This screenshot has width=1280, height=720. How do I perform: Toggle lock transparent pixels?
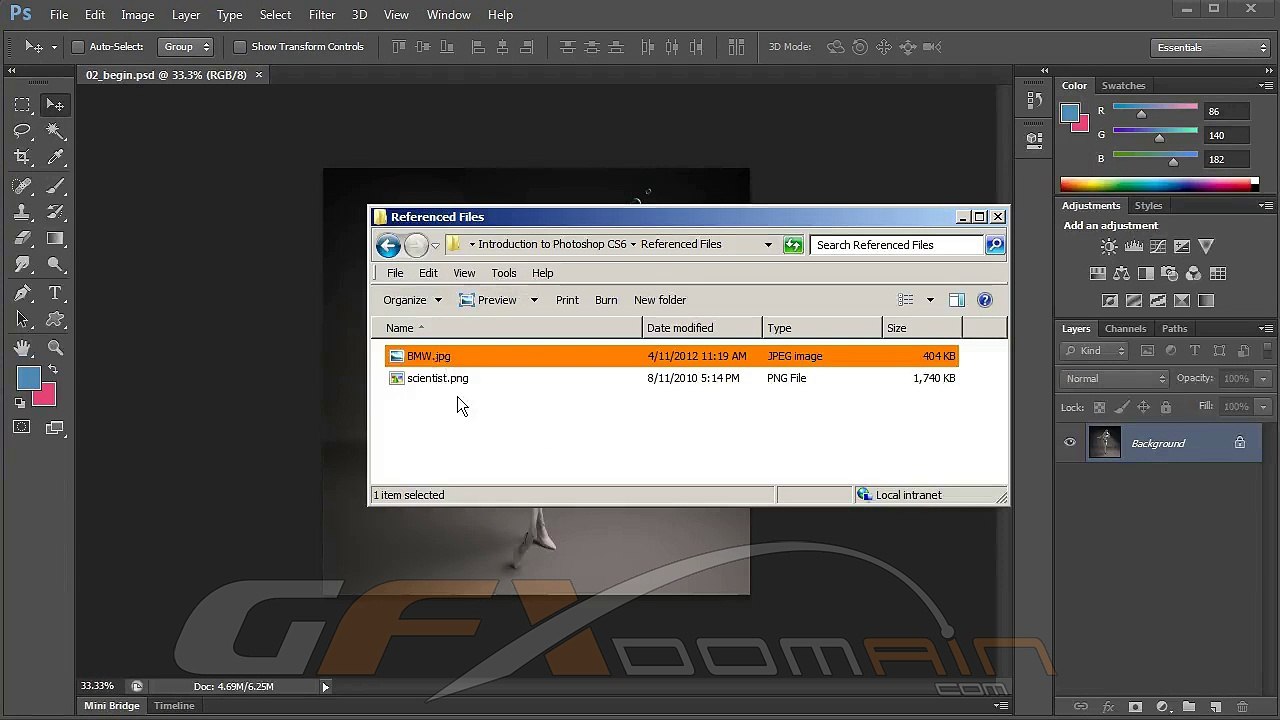[x=1099, y=407]
